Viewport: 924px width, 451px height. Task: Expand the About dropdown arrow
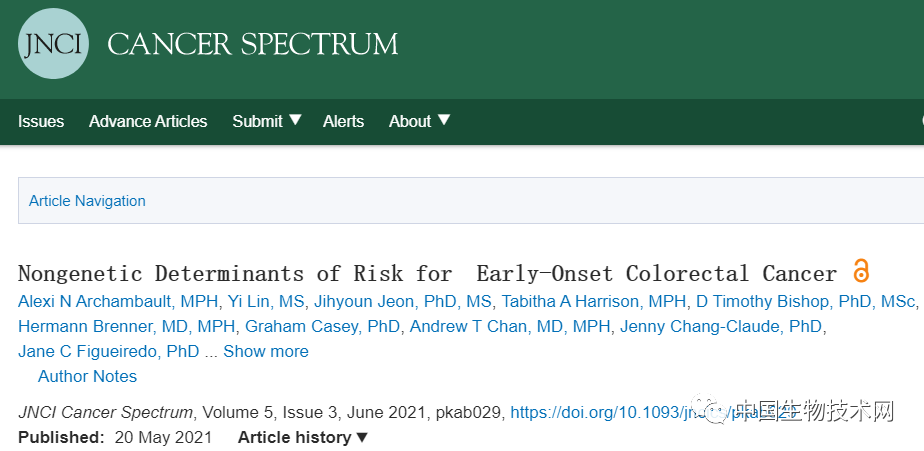tap(444, 120)
